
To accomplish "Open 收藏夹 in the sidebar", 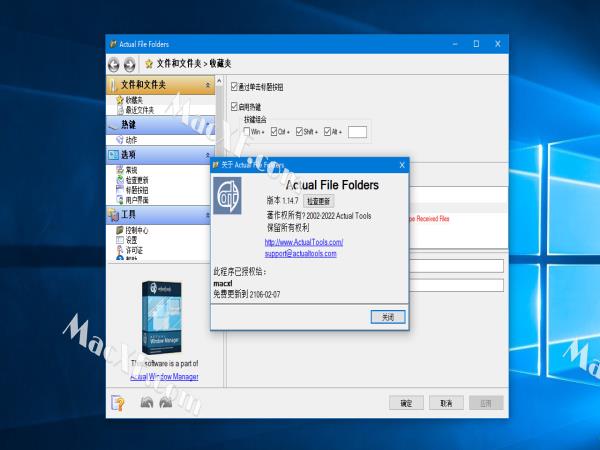I will pos(134,100).
